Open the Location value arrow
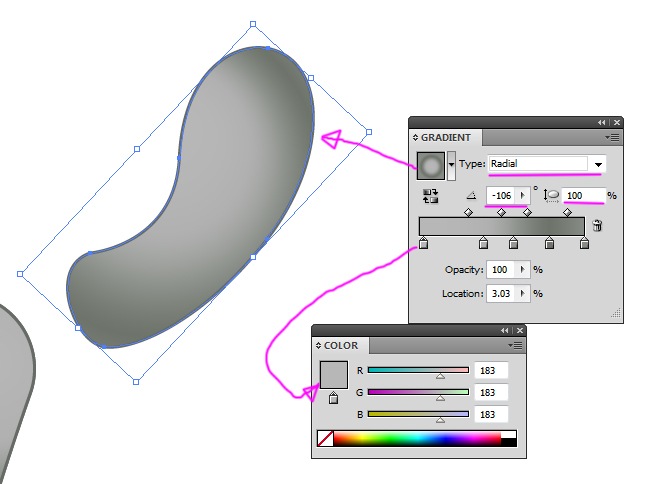650x484 pixels. pos(523,294)
